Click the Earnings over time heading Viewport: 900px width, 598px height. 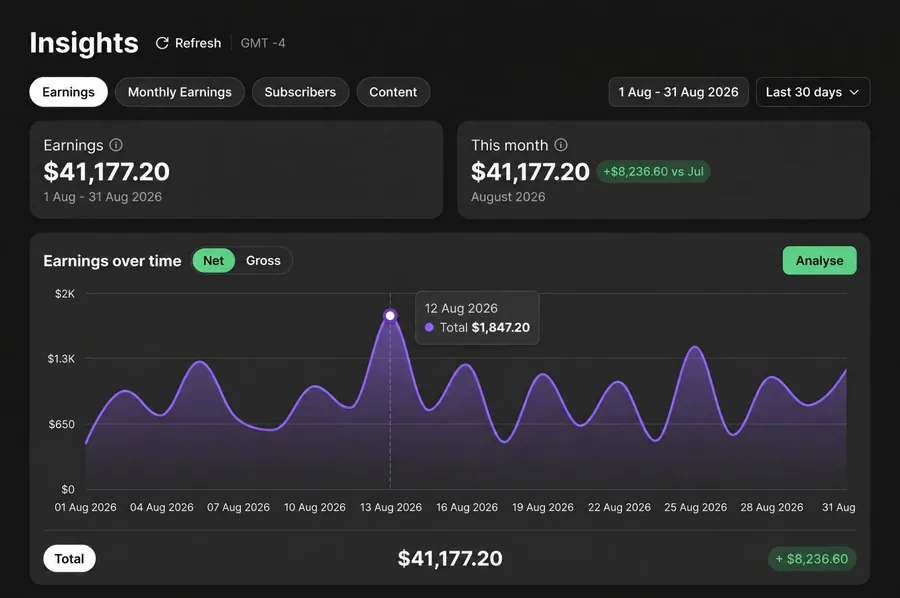coord(112,261)
